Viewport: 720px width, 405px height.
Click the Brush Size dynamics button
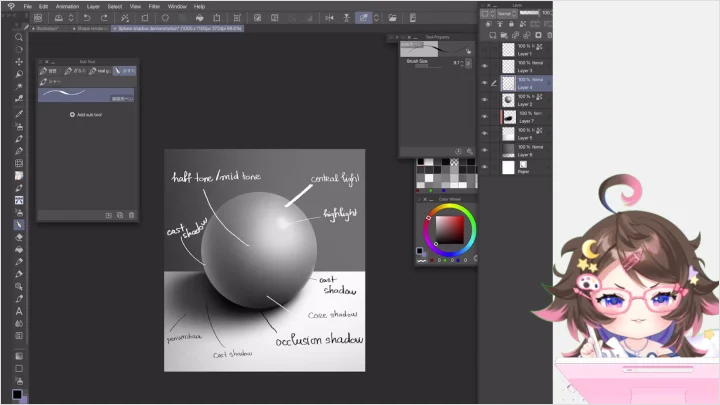click(468, 63)
